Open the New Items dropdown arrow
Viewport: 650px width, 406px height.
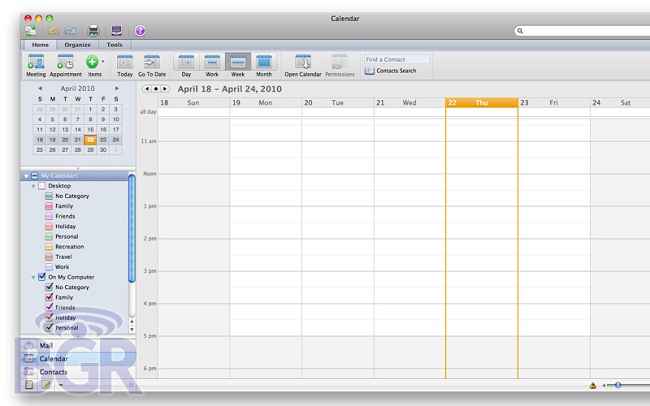pos(102,62)
